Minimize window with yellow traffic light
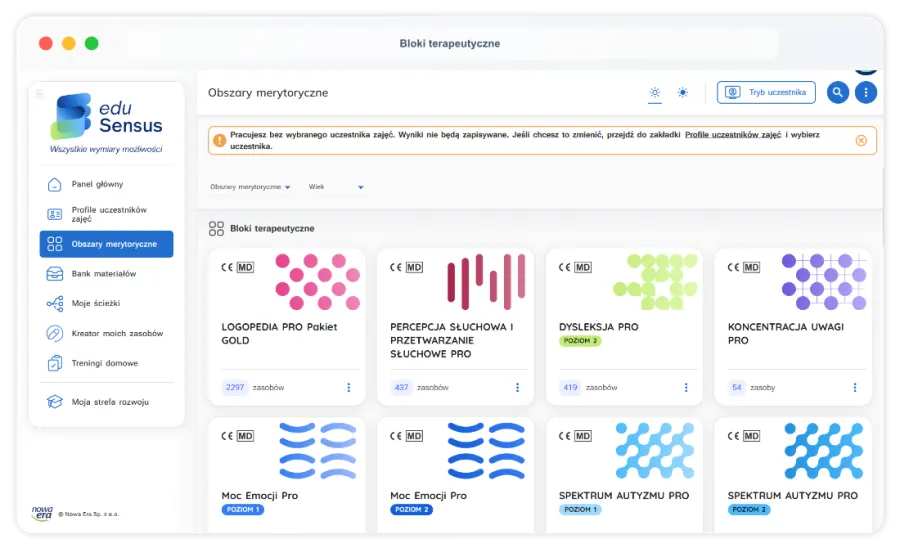The height and width of the screenshot is (548, 900). tap(69, 44)
